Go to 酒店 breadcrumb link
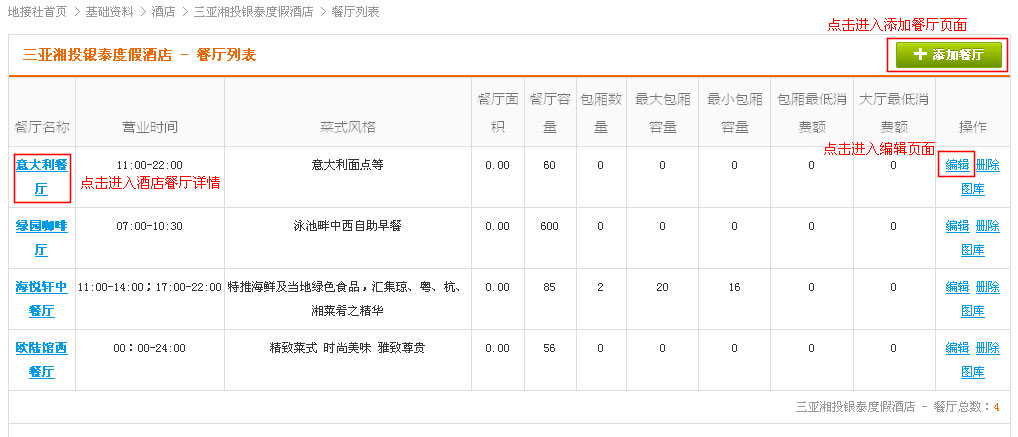The width and height of the screenshot is (1018, 437). click(163, 11)
